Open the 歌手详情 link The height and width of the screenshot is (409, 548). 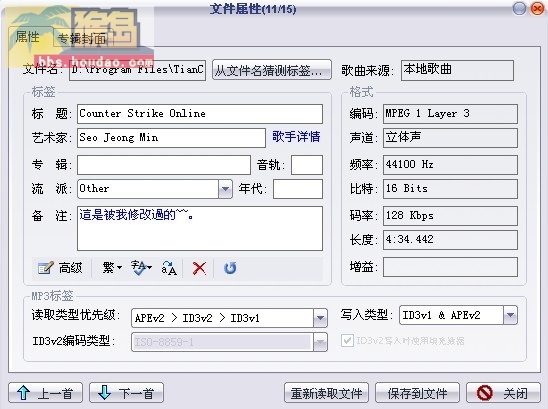(x=296, y=137)
